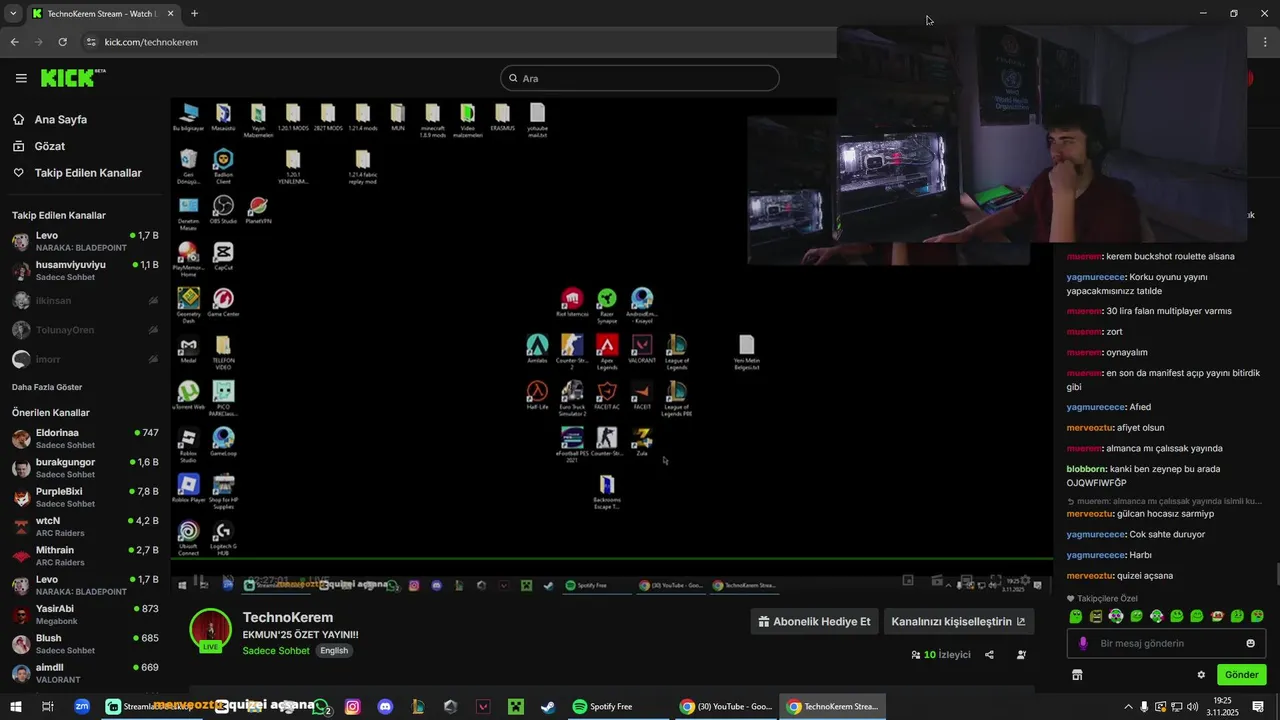This screenshot has width=1280, height=720.
Task: Click Abonelik Hediye Et button
Action: (x=814, y=621)
